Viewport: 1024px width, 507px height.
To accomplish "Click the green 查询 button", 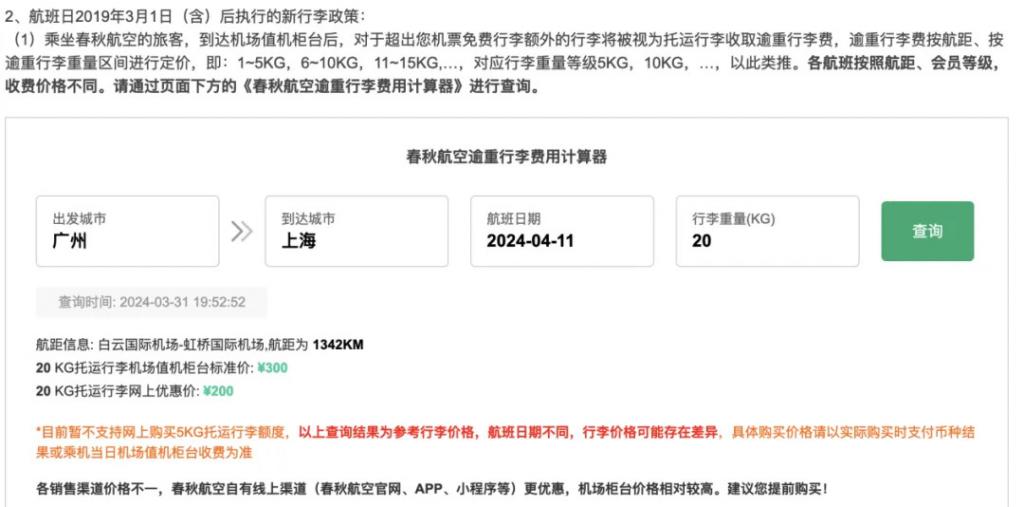I will click(927, 231).
